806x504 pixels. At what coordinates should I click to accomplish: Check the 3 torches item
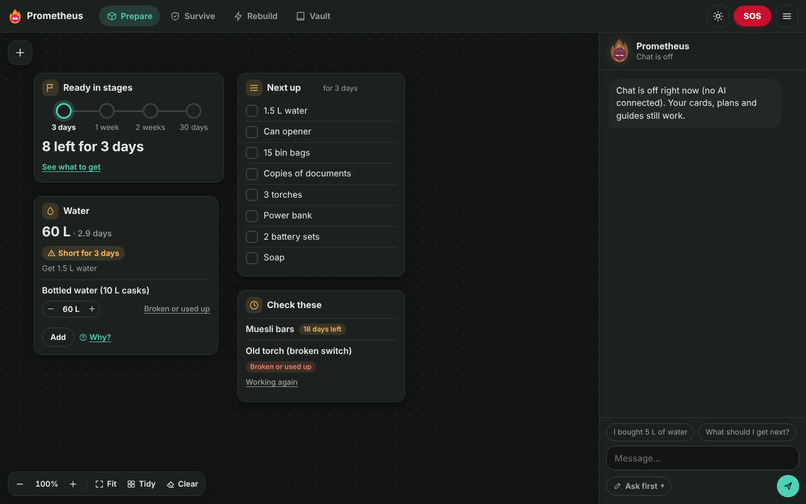coord(252,195)
